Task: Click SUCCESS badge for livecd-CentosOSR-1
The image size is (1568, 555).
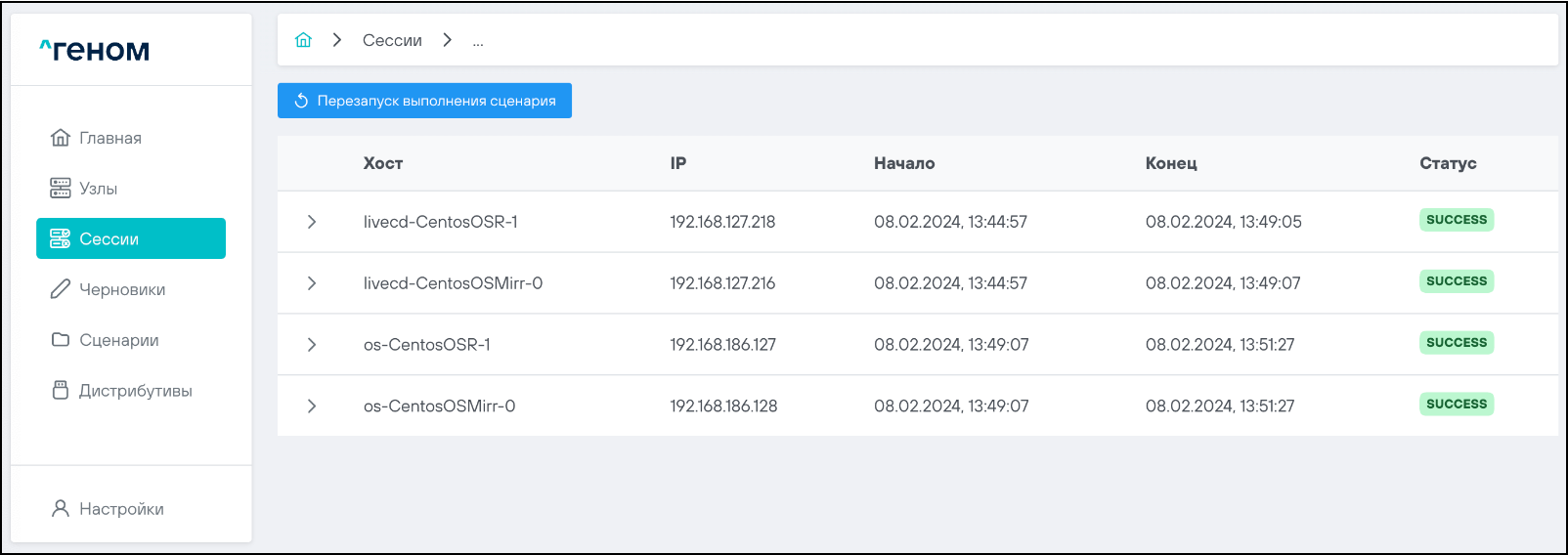Action: coord(1456,220)
